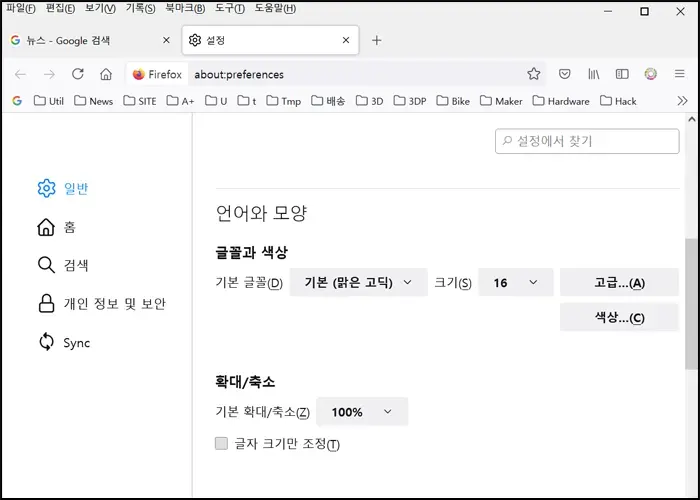Screen dimensions: 700x500
Task: Open the Hack bookmark folder
Action: point(618,101)
